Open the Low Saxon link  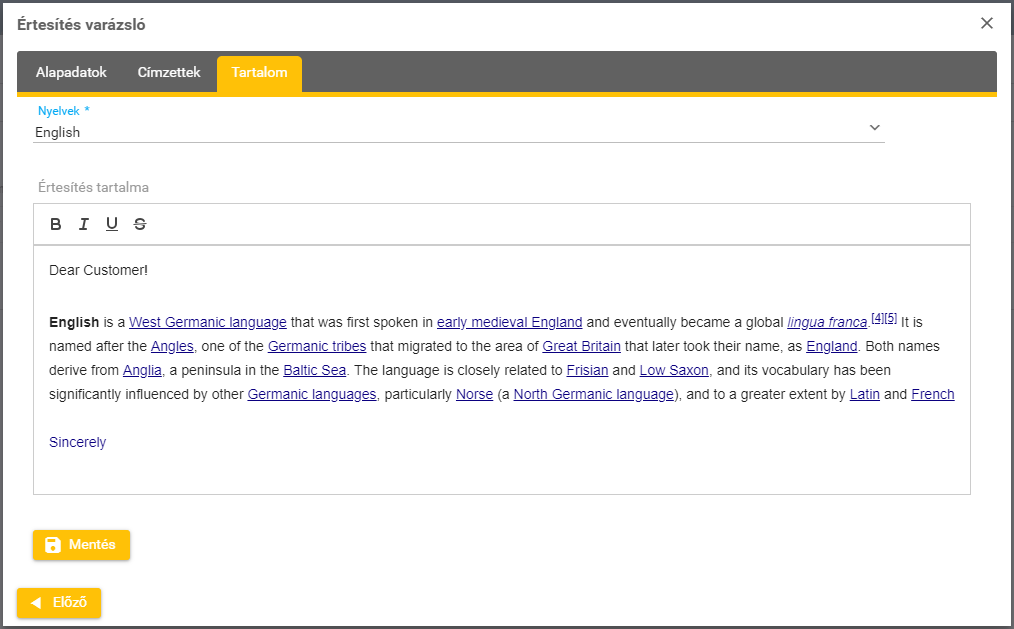click(x=675, y=370)
